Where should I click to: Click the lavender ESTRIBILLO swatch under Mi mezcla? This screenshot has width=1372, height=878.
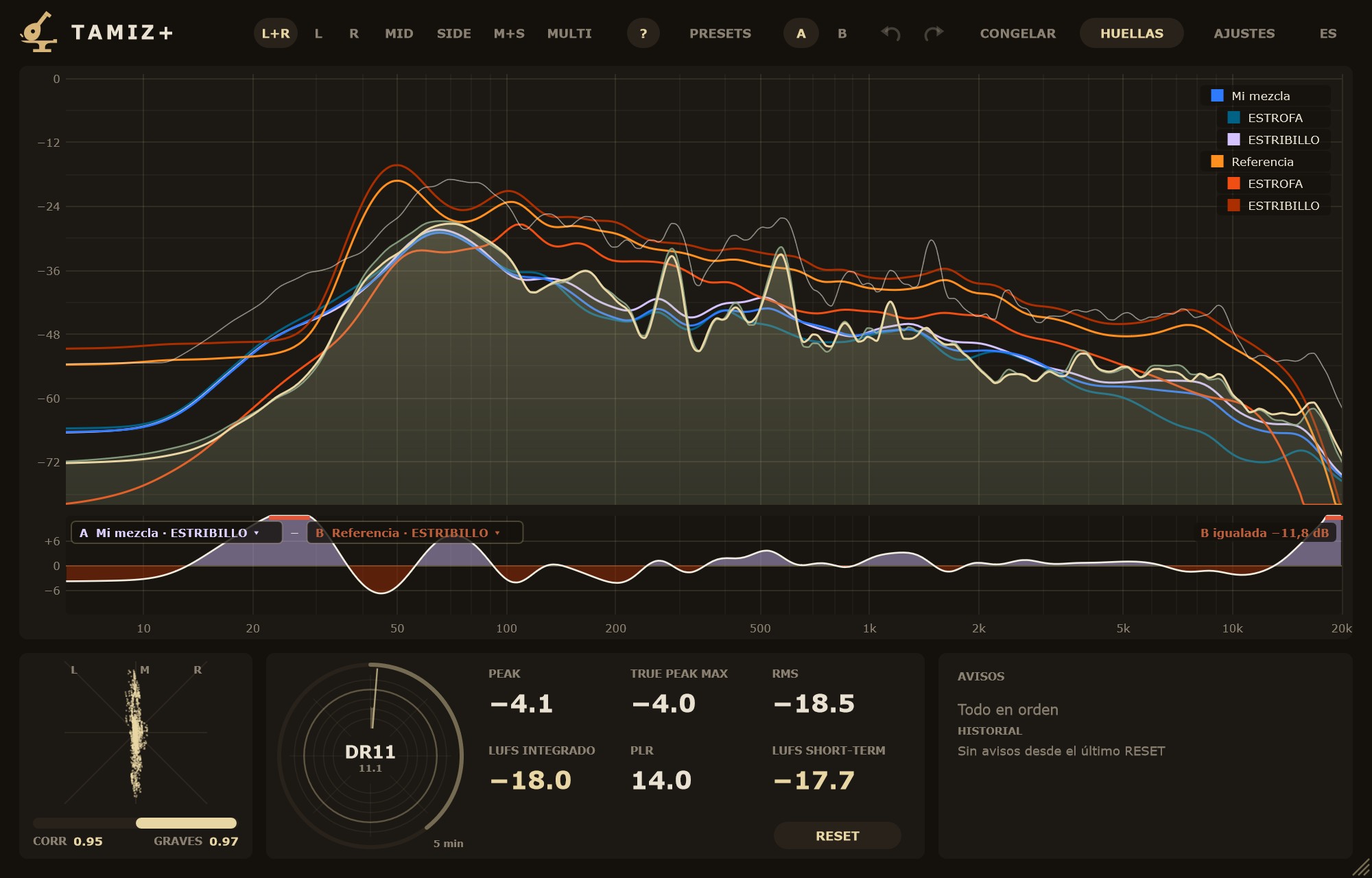[x=1233, y=139]
